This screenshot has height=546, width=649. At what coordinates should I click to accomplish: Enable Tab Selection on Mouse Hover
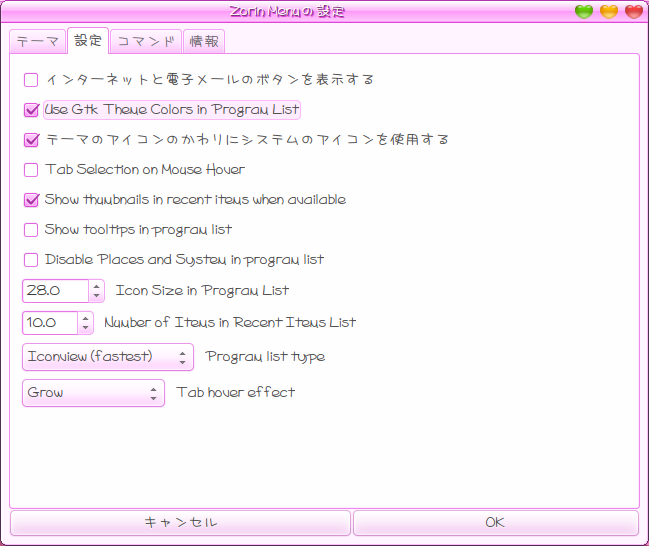coord(31,170)
